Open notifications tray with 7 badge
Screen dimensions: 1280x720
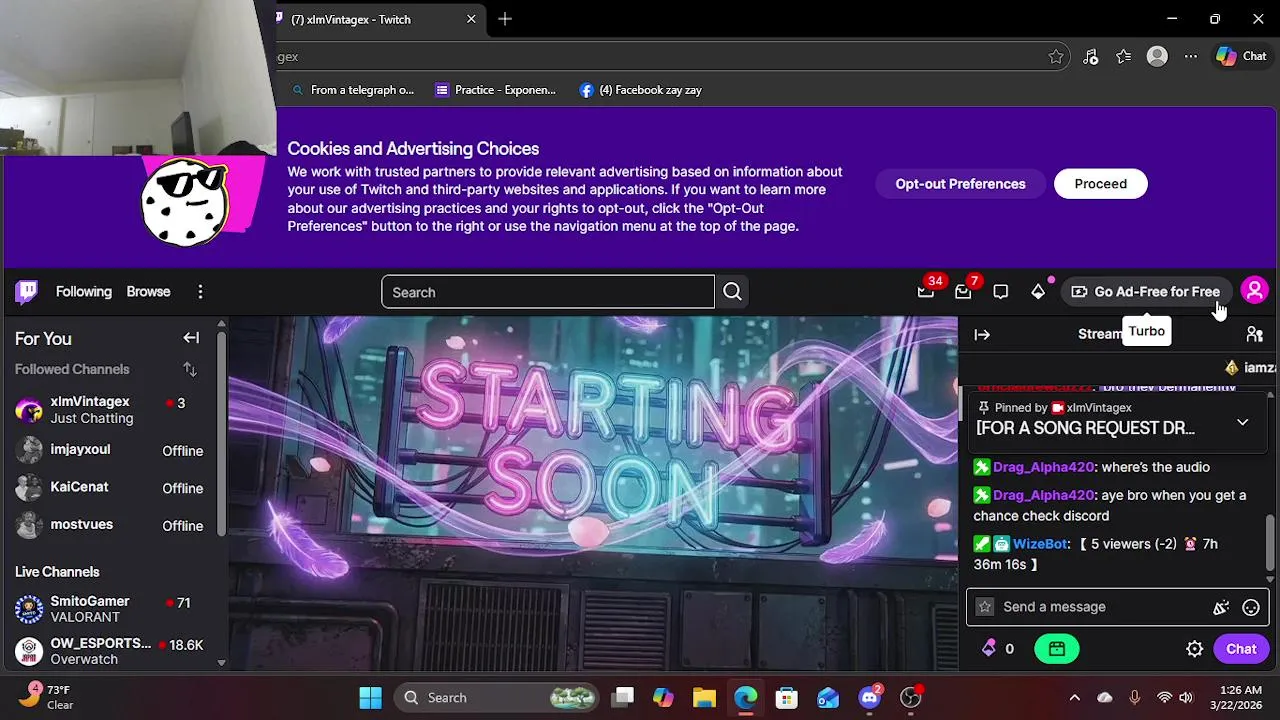pyautogui.click(x=963, y=292)
